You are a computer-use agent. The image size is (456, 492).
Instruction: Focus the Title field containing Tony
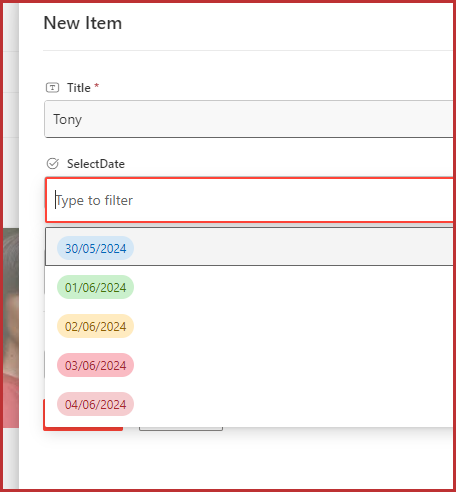(x=249, y=119)
